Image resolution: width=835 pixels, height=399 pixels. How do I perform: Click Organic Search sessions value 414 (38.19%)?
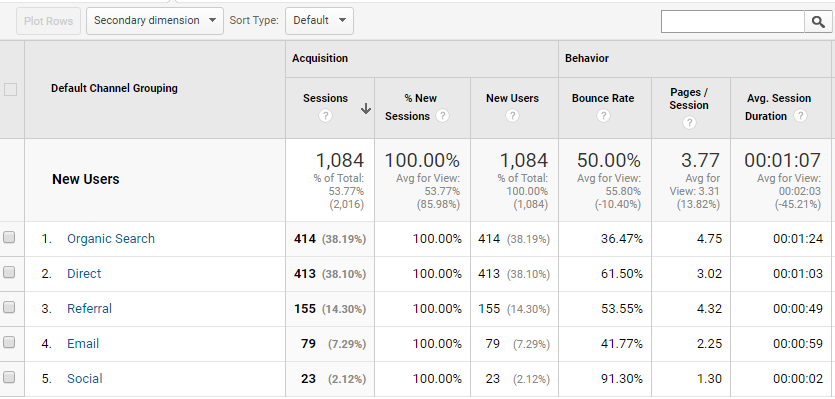pyautogui.click(x=330, y=239)
